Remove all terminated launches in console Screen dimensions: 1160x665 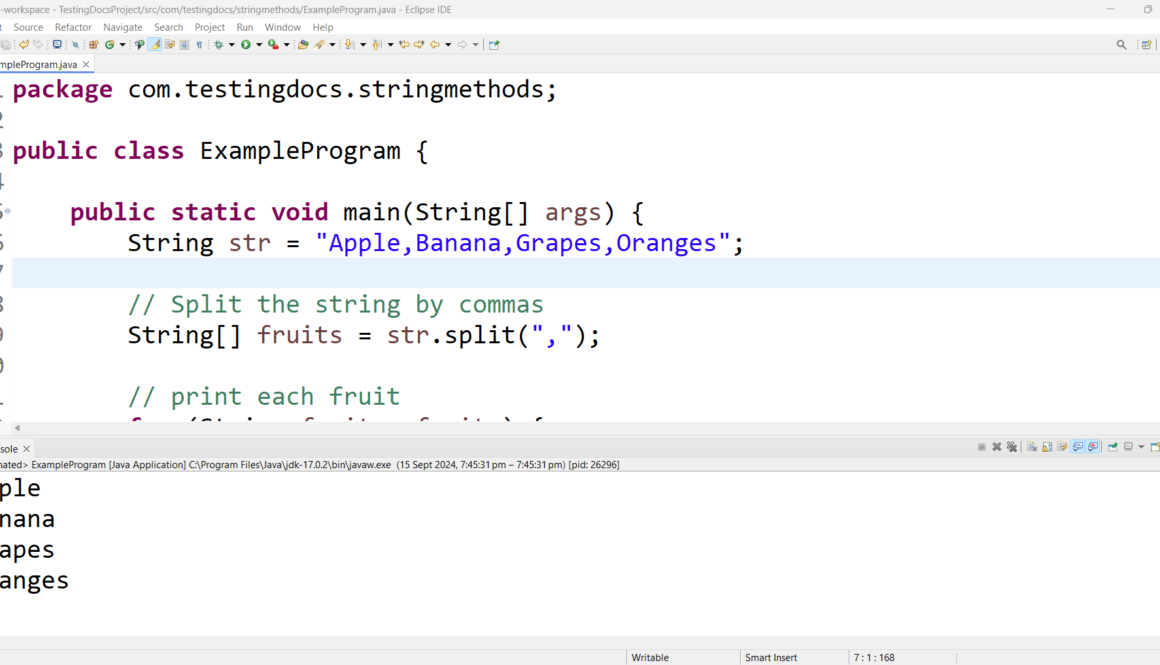pyautogui.click(x=1012, y=447)
